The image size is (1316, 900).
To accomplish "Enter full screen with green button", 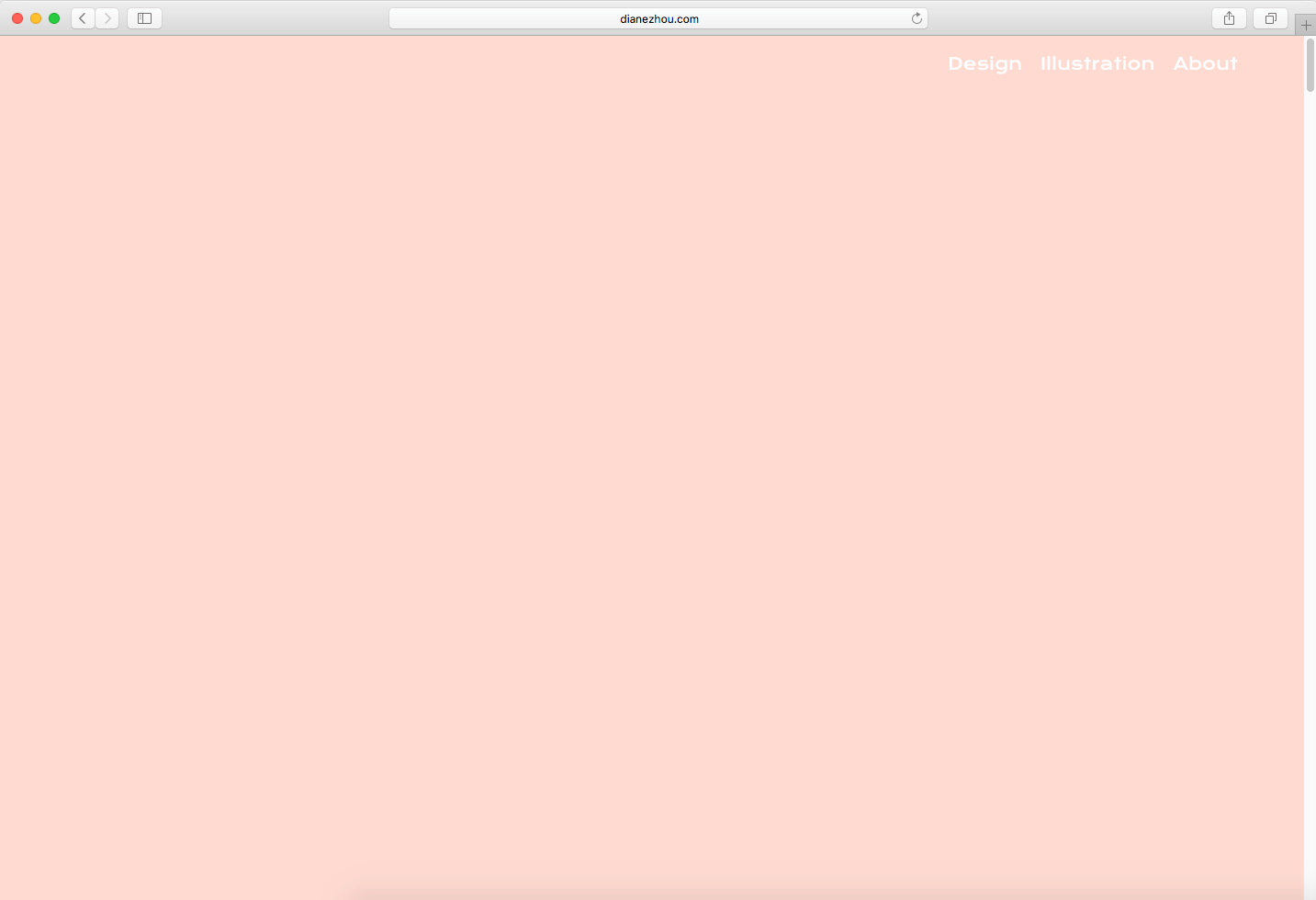I will point(54,18).
